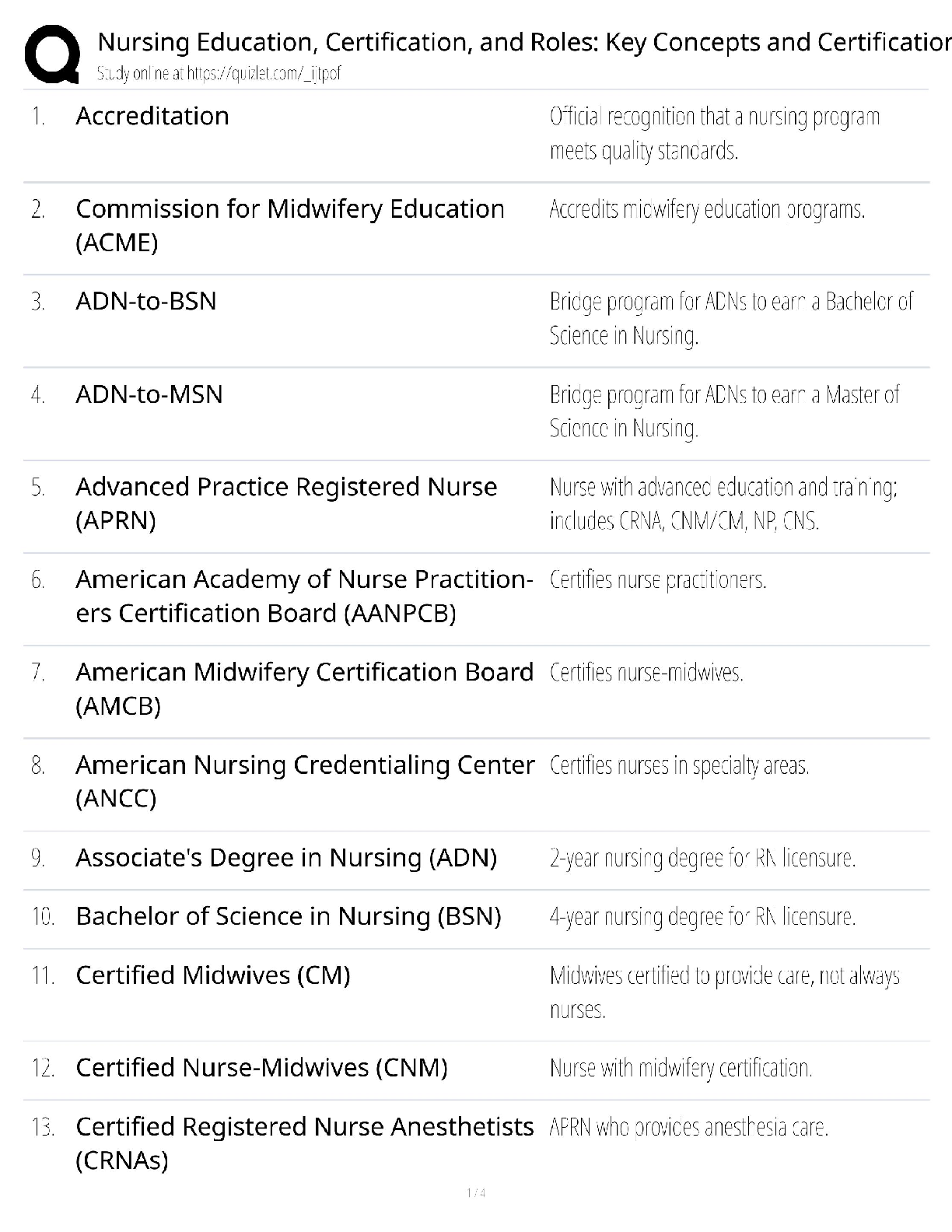Select the Certified Midwives (CM) term
Screen dimensions: 952x1232
coord(213,975)
